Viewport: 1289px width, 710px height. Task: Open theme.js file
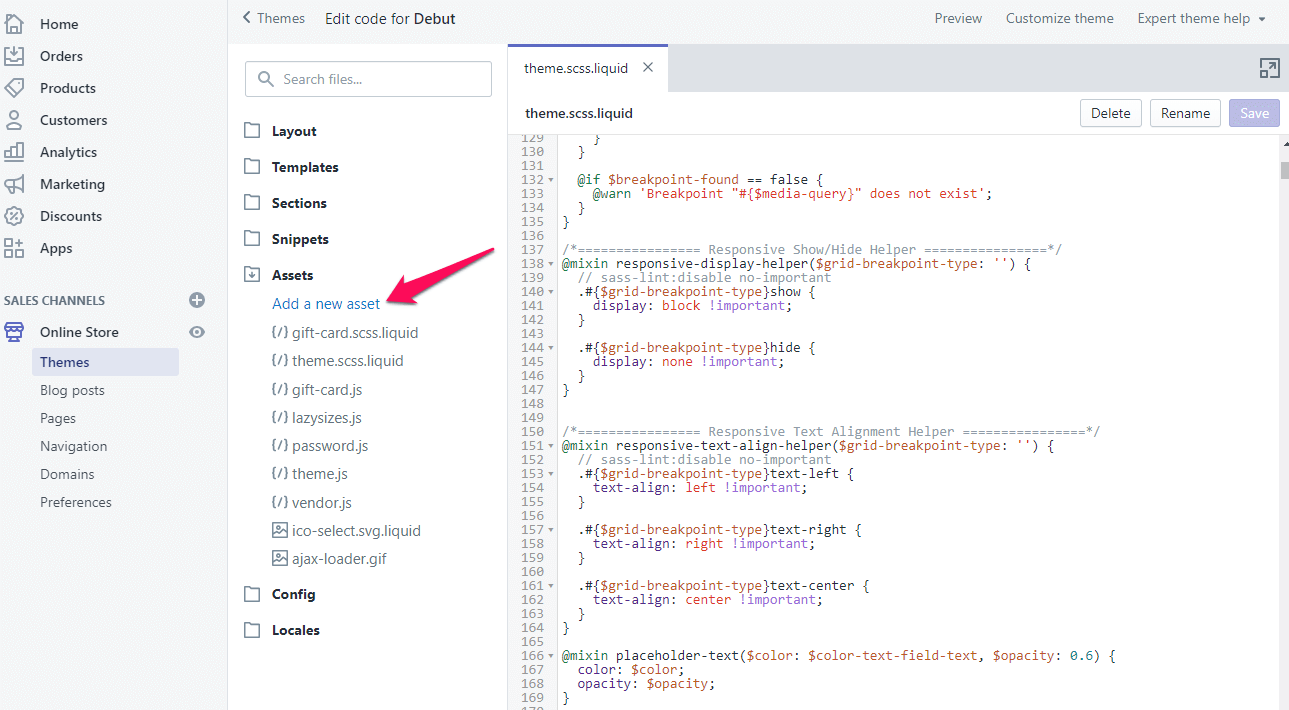[x=320, y=473]
